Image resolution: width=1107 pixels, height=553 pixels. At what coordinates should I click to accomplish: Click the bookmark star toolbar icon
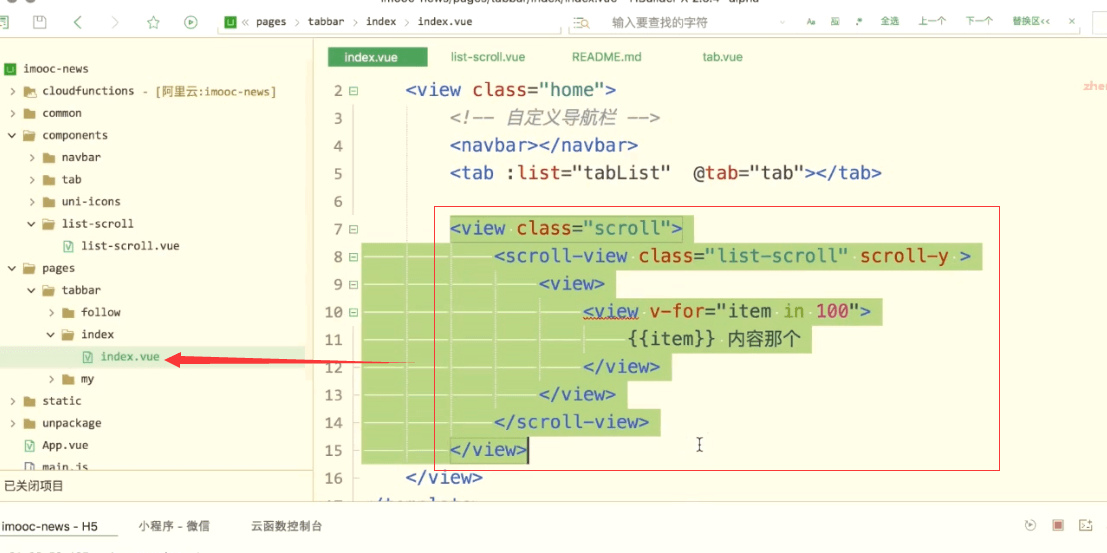point(153,23)
